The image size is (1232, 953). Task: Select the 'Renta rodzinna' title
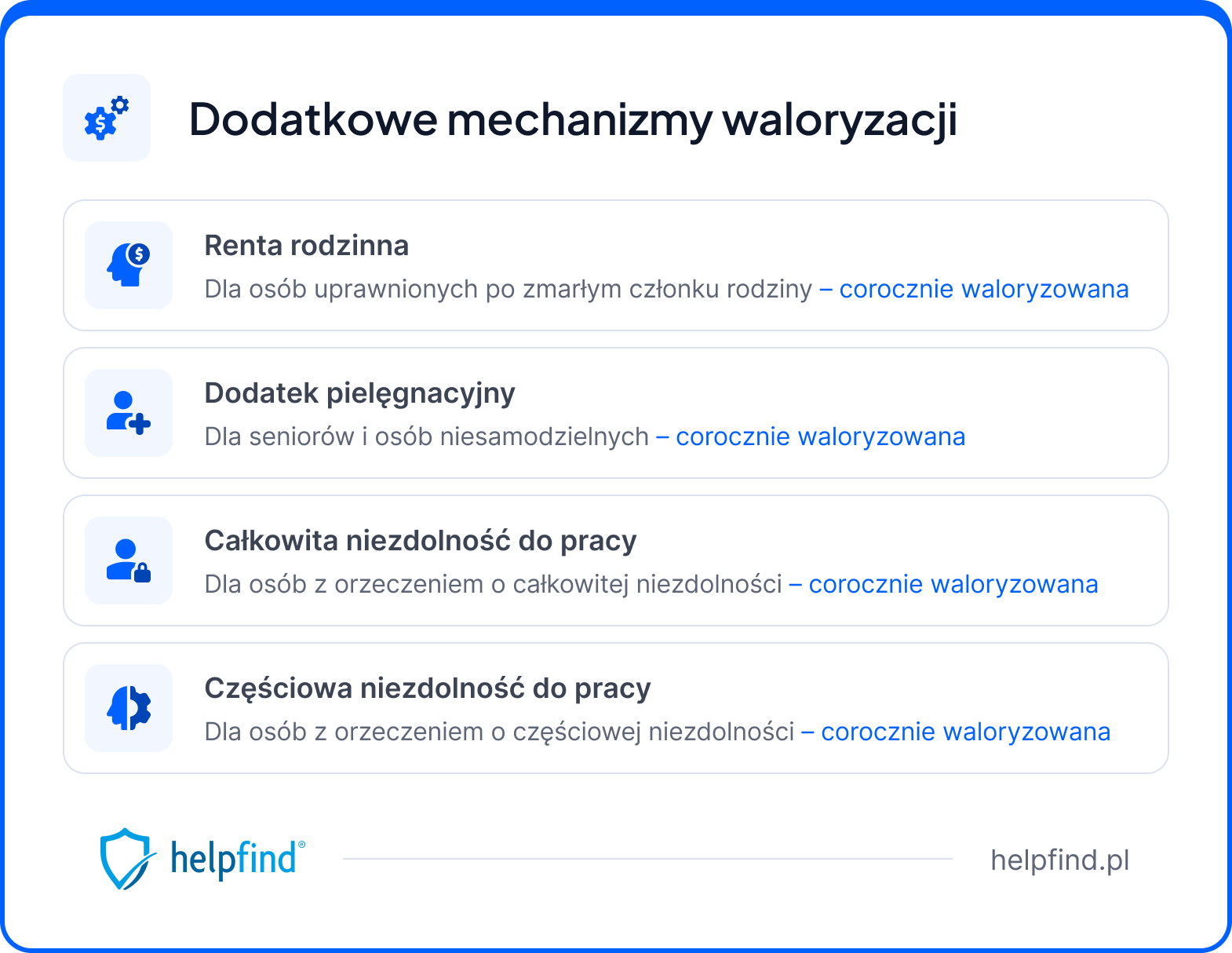[307, 246]
